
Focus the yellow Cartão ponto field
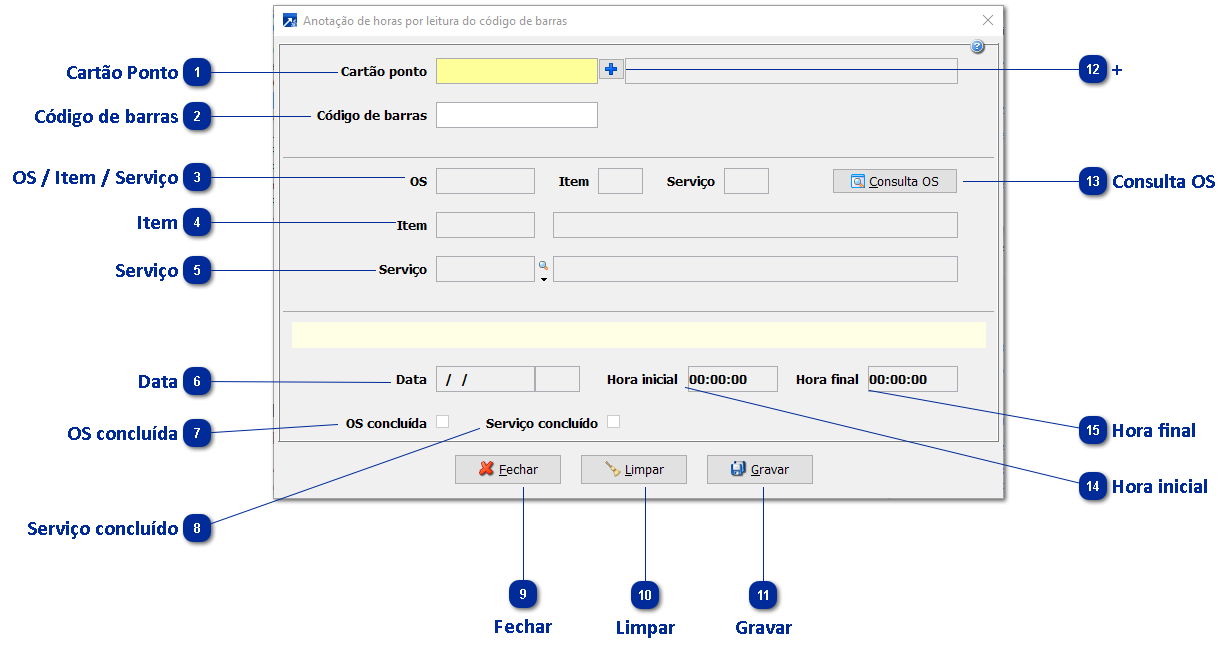click(517, 71)
